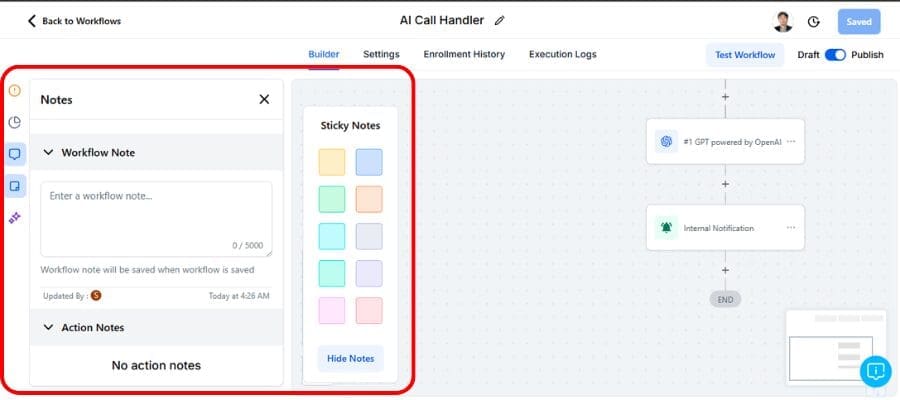Open options menu for GPT powered by OpenAI
Image resolution: width=900 pixels, height=400 pixels.
click(x=791, y=142)
